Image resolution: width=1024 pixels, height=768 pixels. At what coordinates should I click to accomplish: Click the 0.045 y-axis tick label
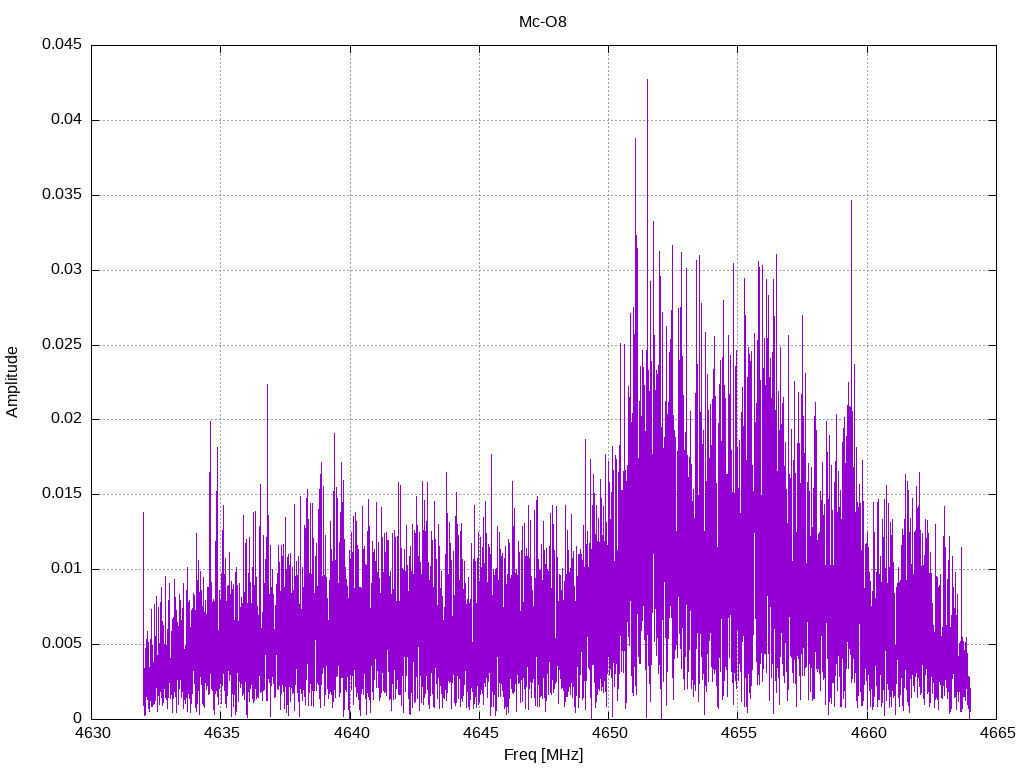[62, 44]
